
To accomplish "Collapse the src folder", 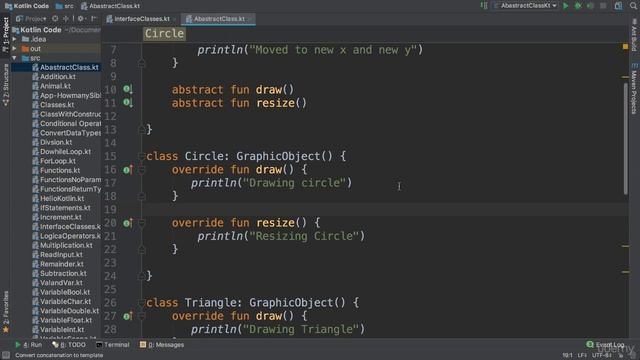I will click(x=15, y=58).
